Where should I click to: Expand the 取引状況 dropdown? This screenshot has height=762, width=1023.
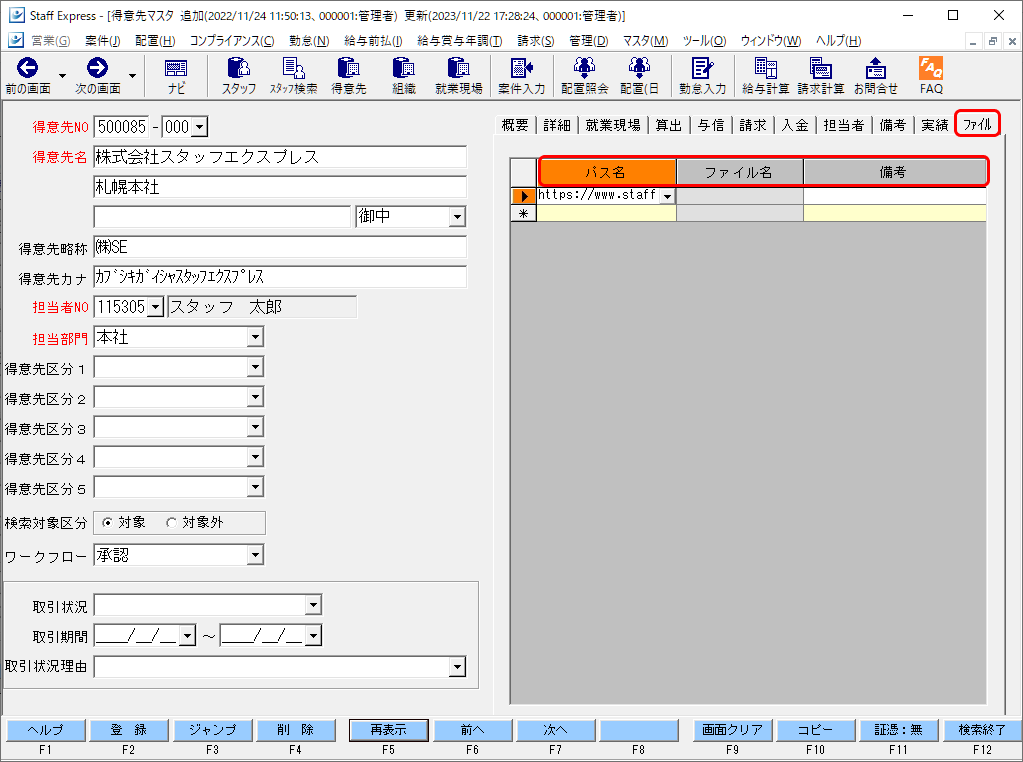coord(313,605)
